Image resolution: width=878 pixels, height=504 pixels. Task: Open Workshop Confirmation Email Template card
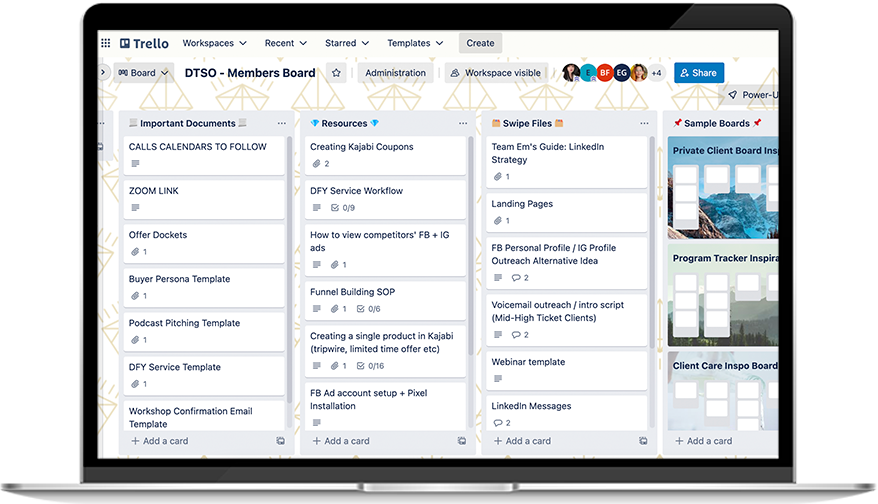tap(204, 416)
